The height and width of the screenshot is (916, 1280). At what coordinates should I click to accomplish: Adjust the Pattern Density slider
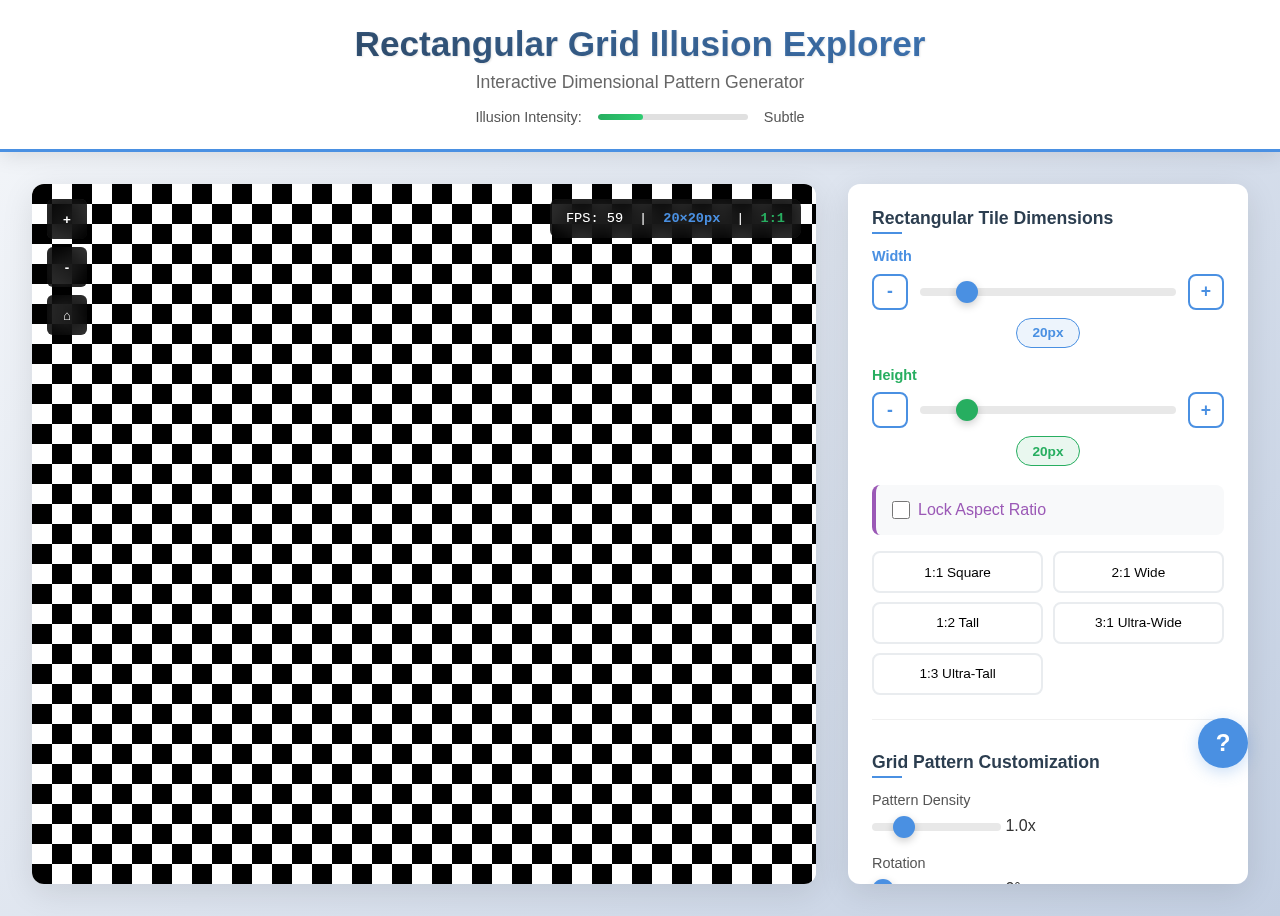904,827
